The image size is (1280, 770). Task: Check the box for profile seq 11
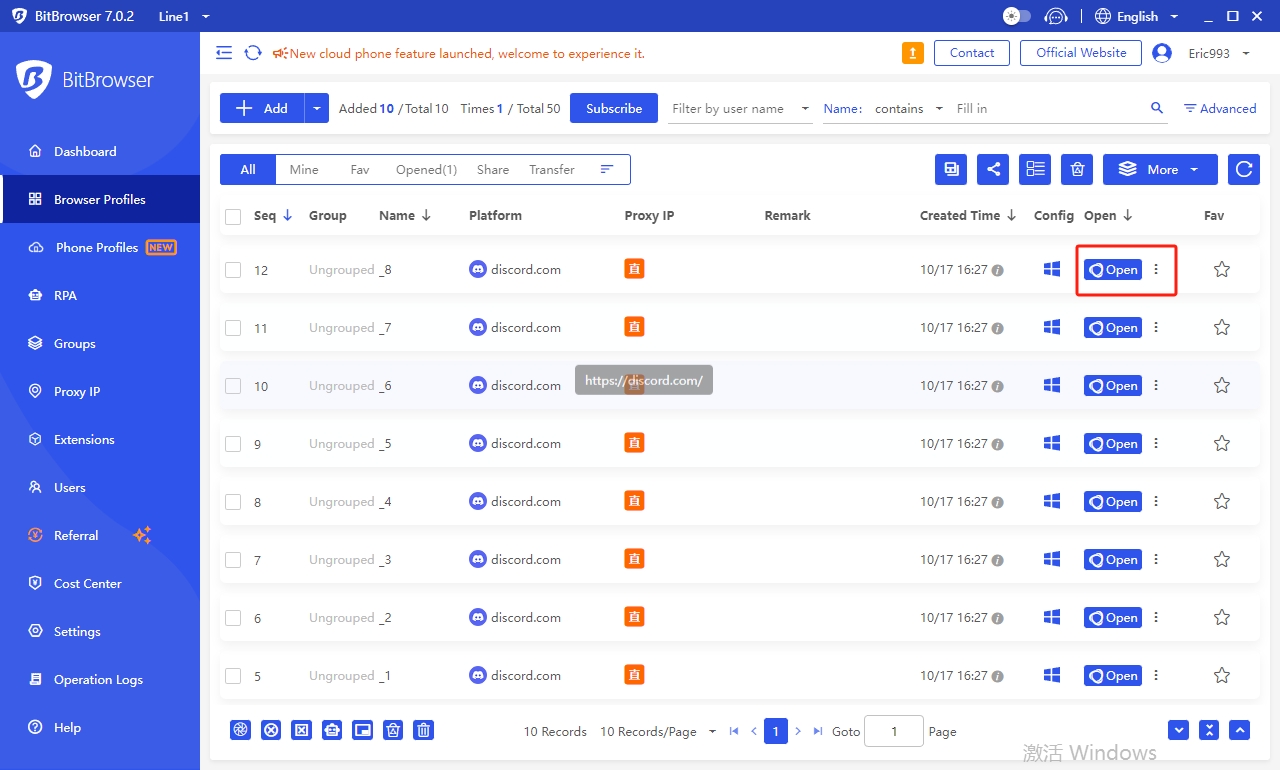(x=233, y=328)
